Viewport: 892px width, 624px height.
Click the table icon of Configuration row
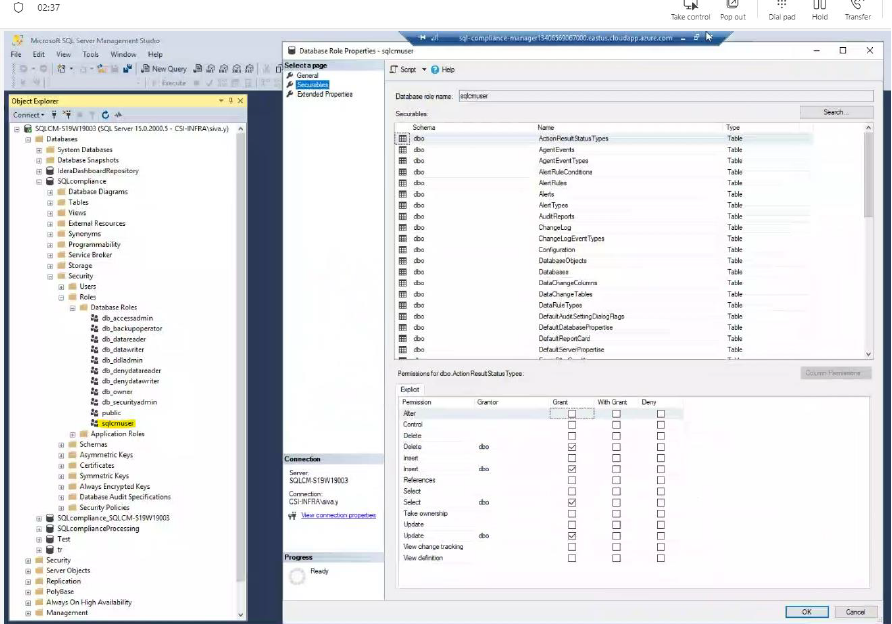pyautogui.click(x=403, y=250)
